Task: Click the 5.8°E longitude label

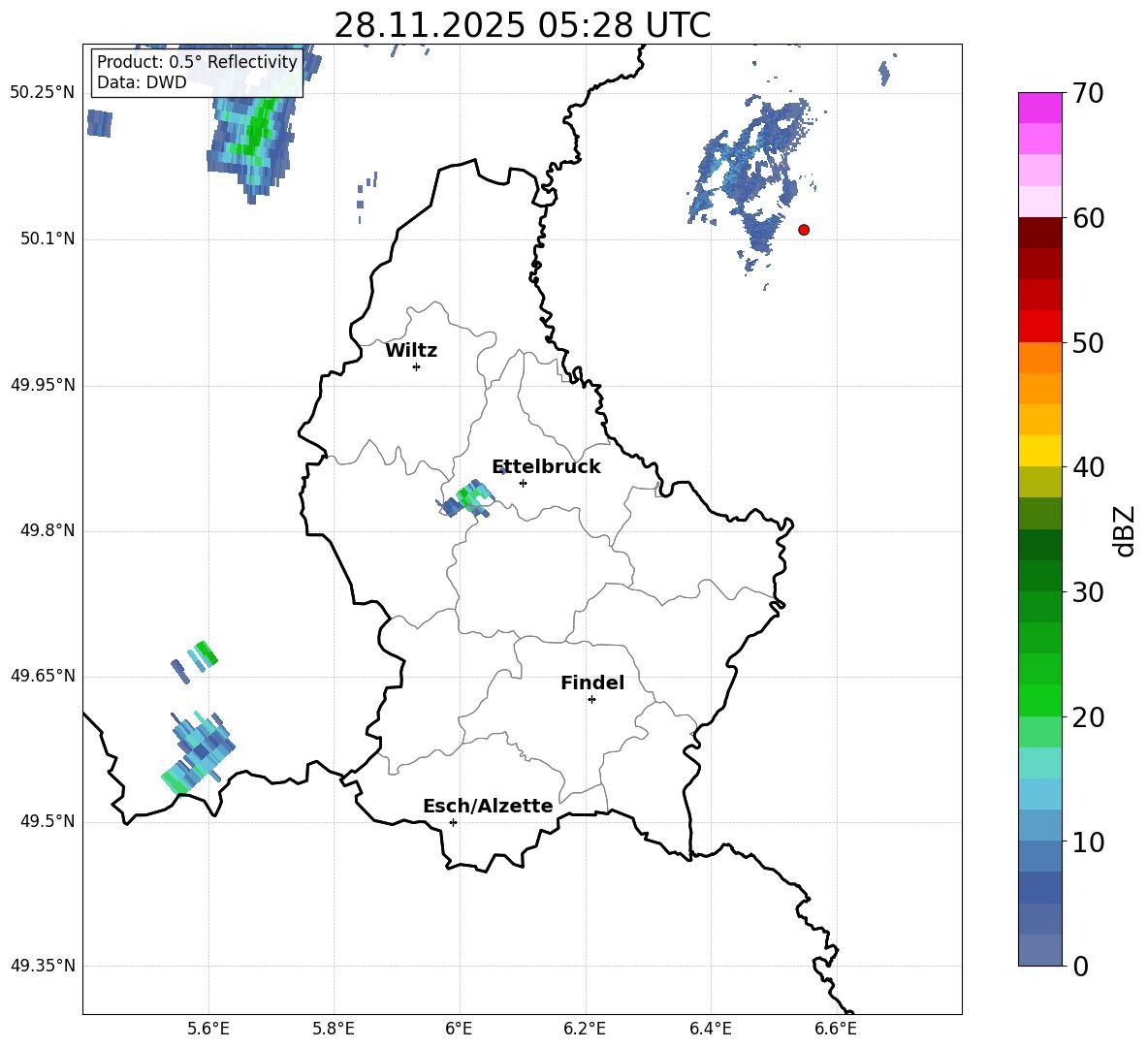Action: [x=334, y=1029]
